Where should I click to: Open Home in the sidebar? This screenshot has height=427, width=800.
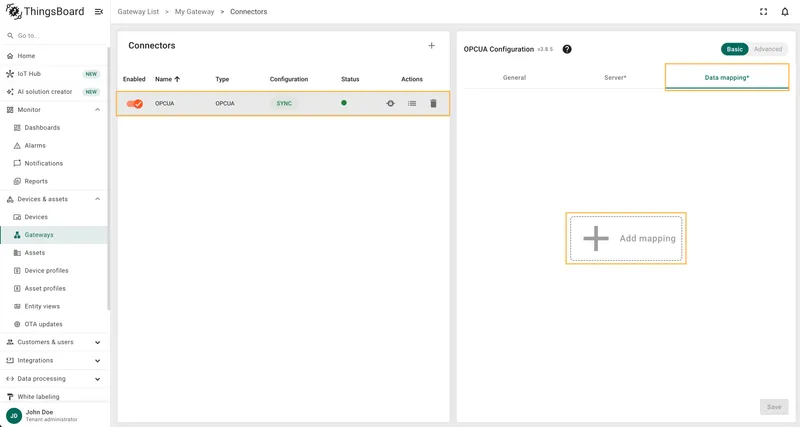click(x=54, y=56)
